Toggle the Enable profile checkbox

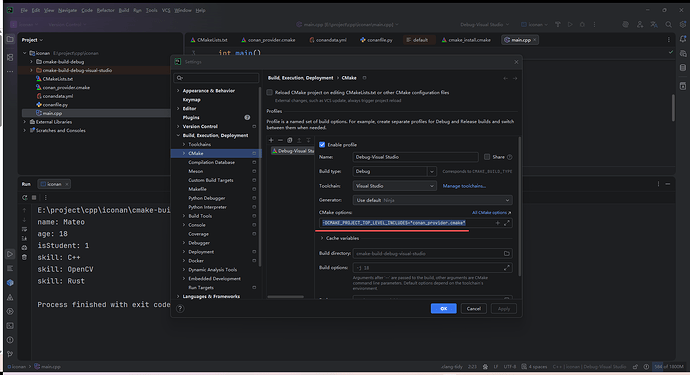[322, 145]
